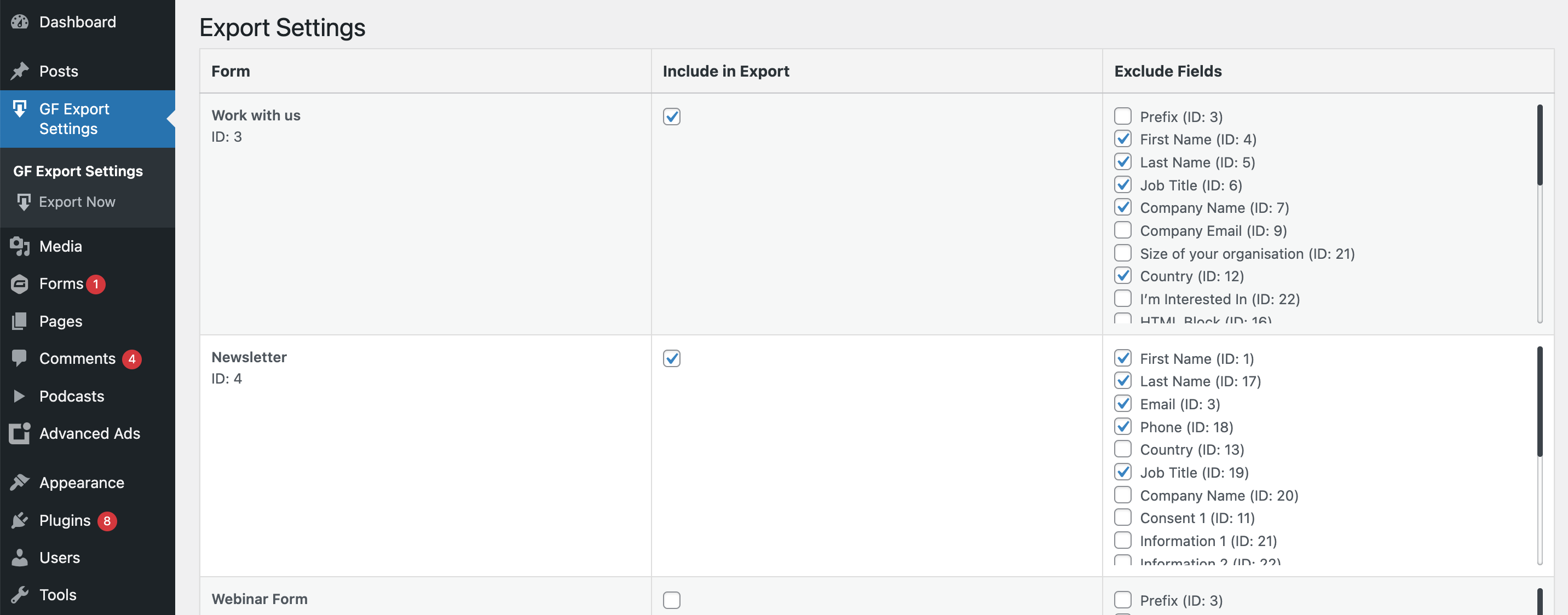
Task: Open GF Export Settings submenu link
Action: (78, 171)
